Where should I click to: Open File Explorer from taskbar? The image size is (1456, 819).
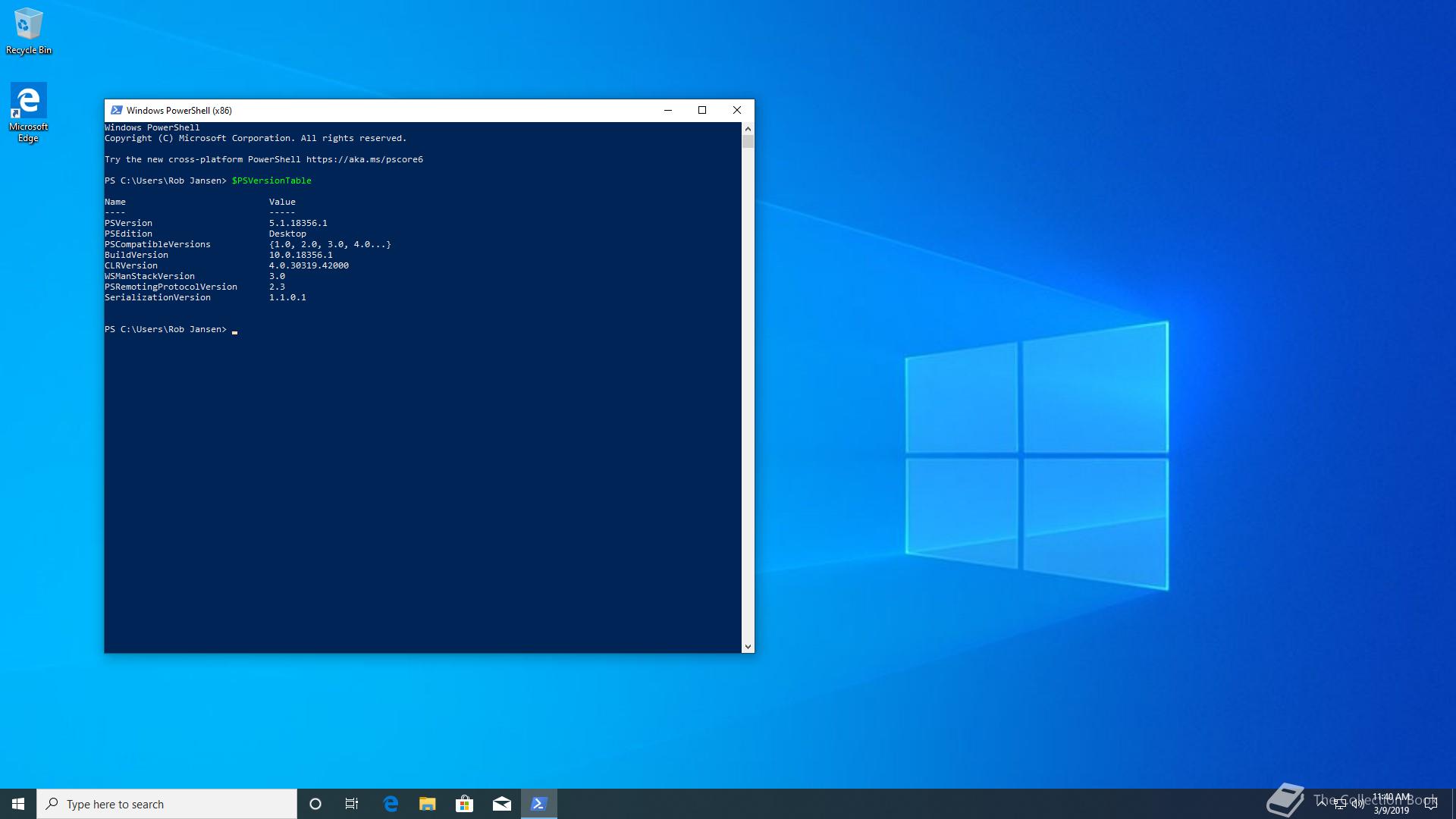pos(428,804)
